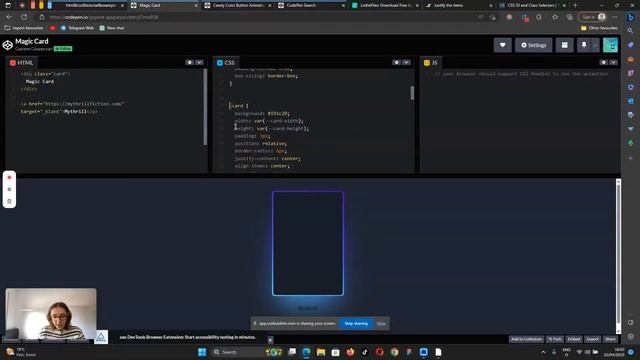
Task: Expand the CSS editor dropdown arrow
Action: pyautogui.click(x=407, y=62)
